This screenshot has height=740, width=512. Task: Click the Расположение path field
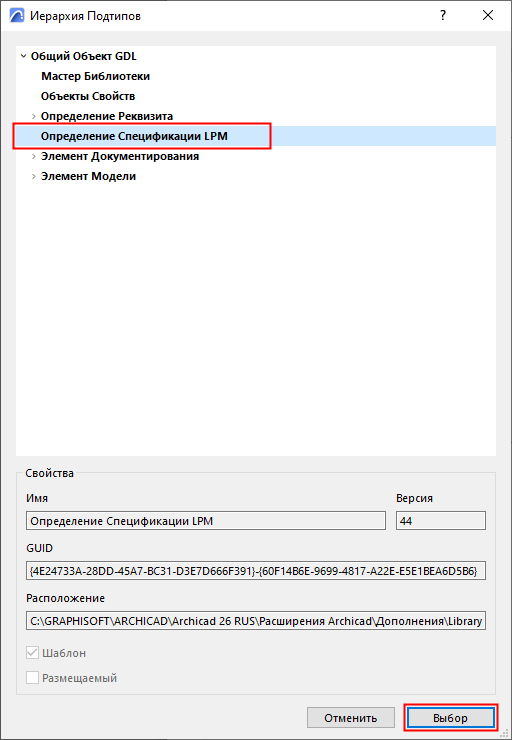[256, 621]
